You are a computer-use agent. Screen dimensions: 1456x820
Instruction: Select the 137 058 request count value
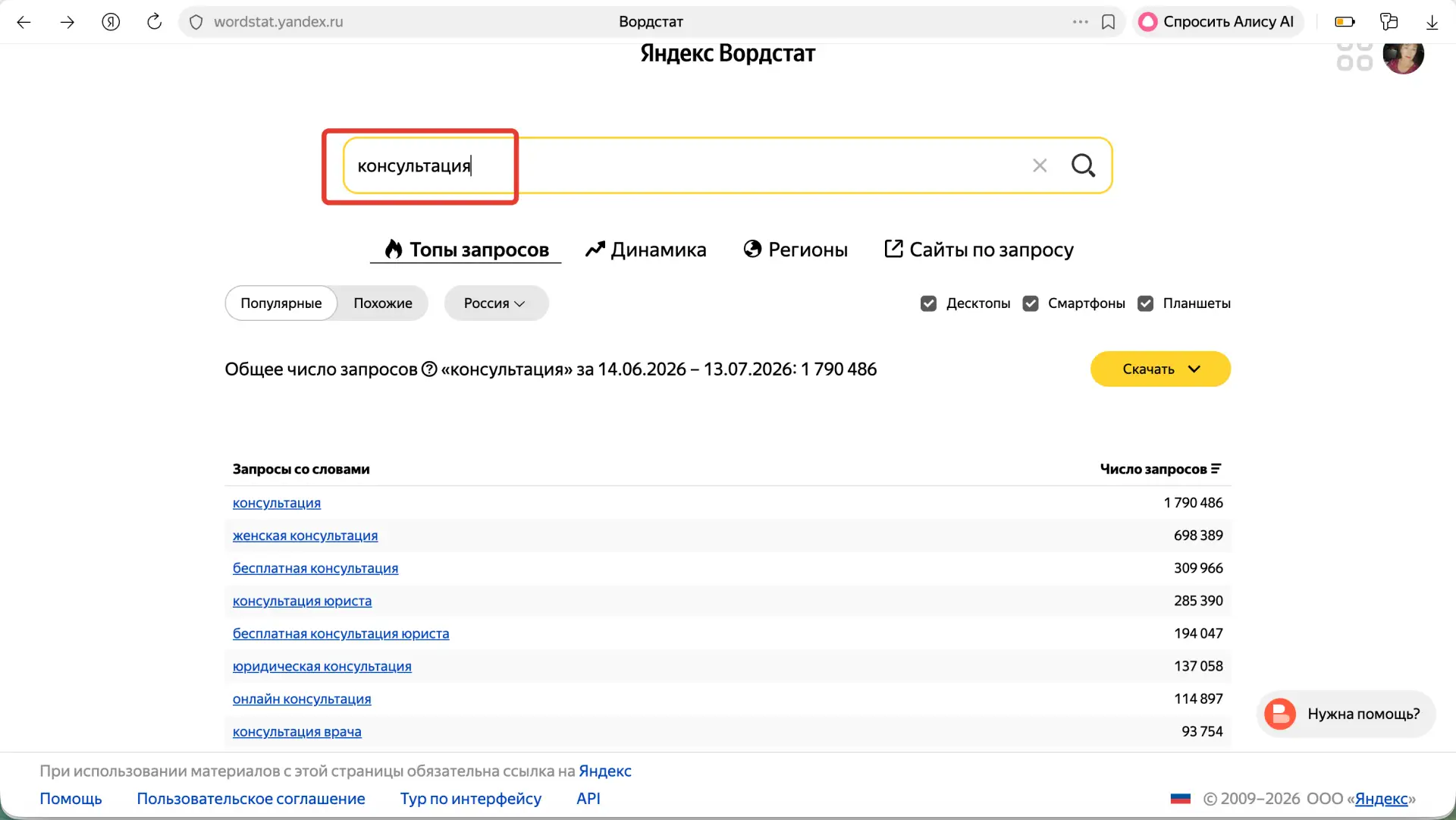pyautogui.click(x=1198, y=666)
